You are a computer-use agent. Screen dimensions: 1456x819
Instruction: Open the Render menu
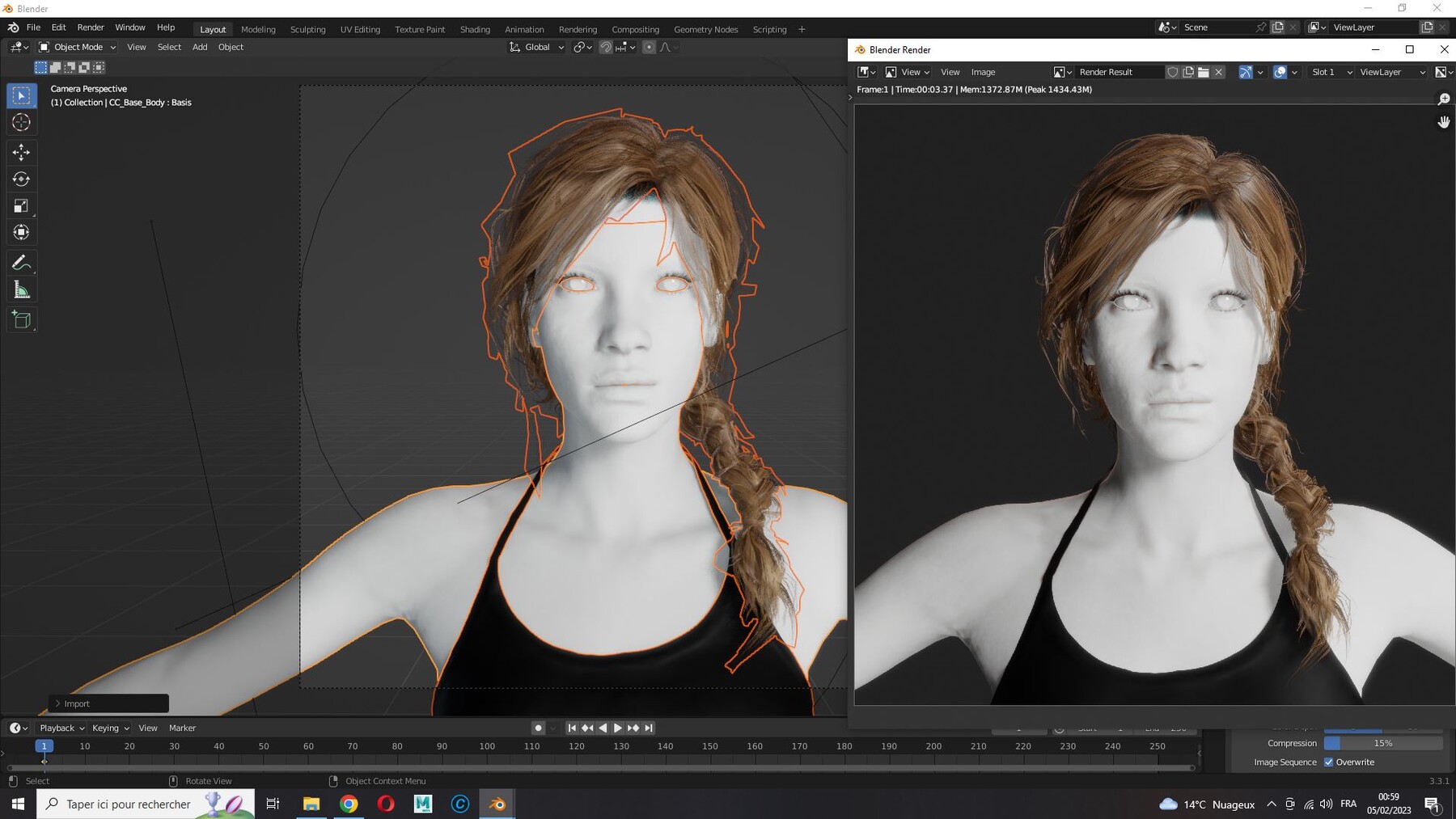tap(91, 27)
